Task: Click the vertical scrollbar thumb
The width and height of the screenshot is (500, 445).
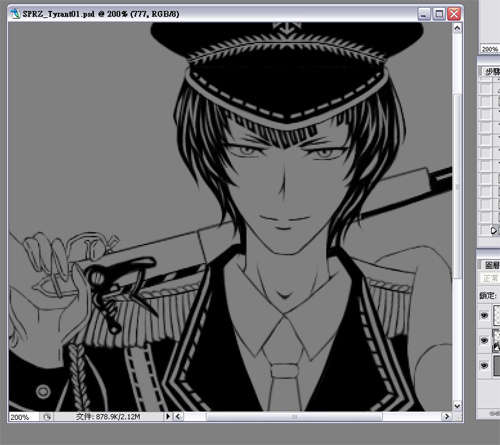Action: pos(457,187)
